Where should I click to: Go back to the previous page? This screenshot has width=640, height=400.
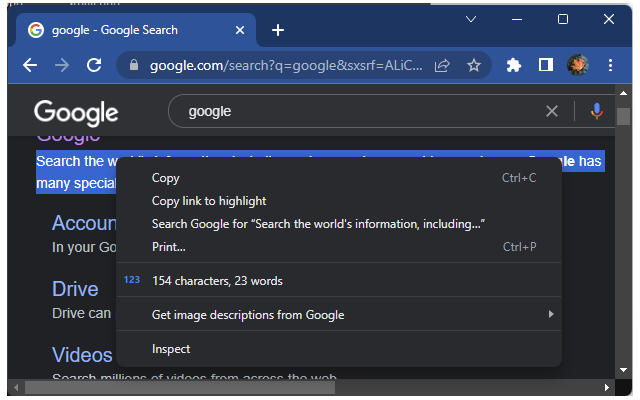point(30,65)
